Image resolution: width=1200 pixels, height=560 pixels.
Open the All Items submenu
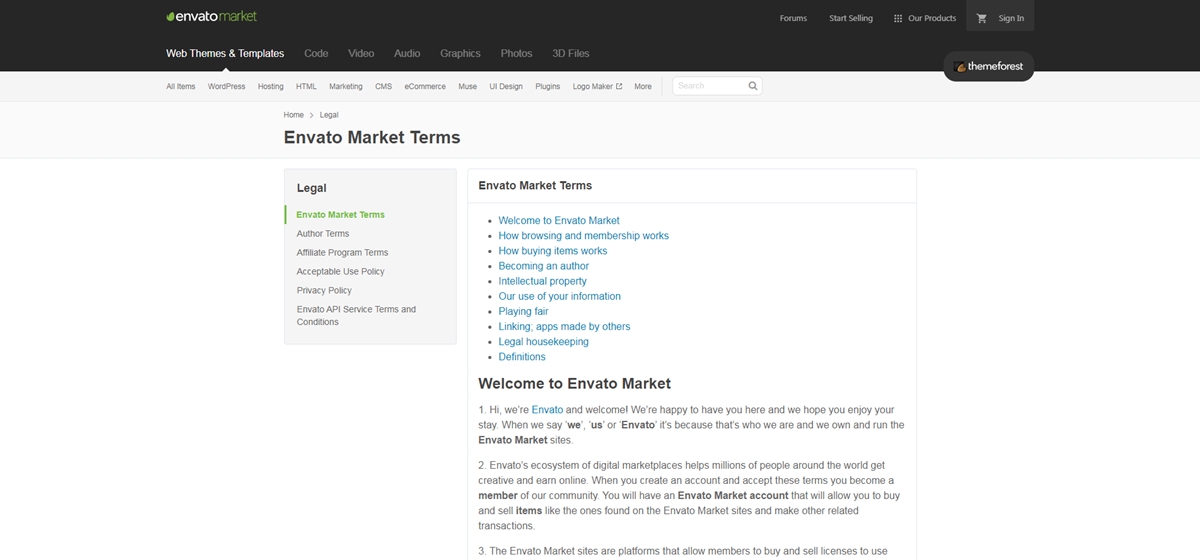point(181,86)
